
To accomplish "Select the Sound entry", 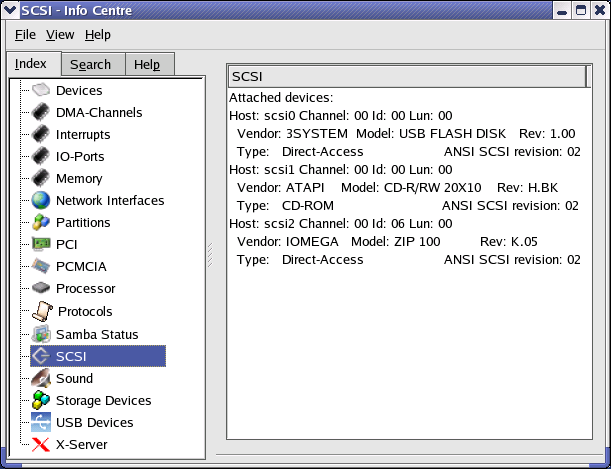I will pos(74,378).
